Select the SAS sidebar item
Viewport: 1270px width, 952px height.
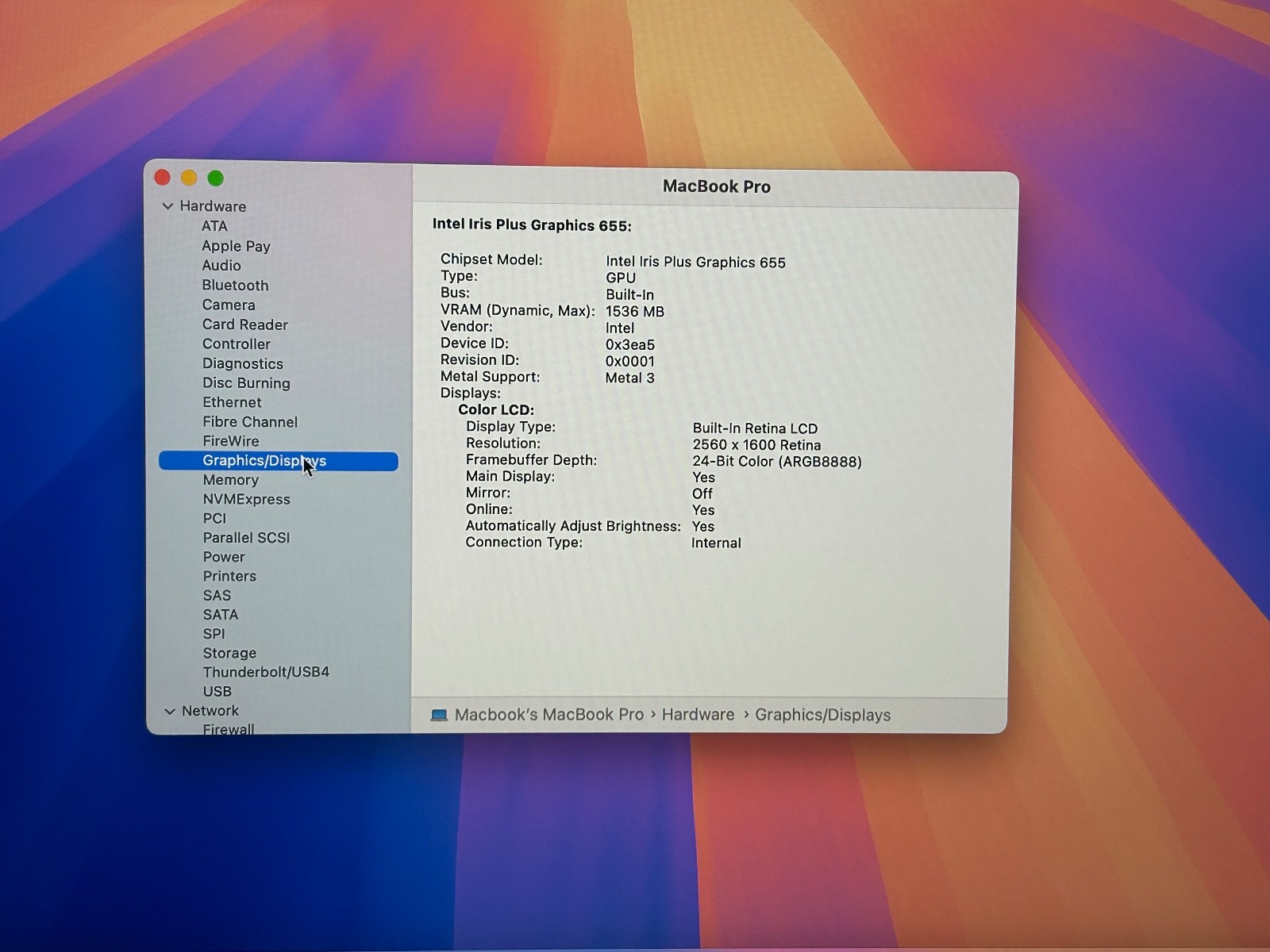coord(217,595)
